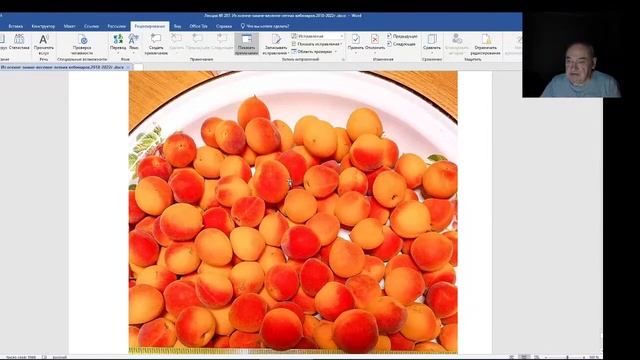Select the Рецензирование tab
640x360 pixels.
pos(150,26)
